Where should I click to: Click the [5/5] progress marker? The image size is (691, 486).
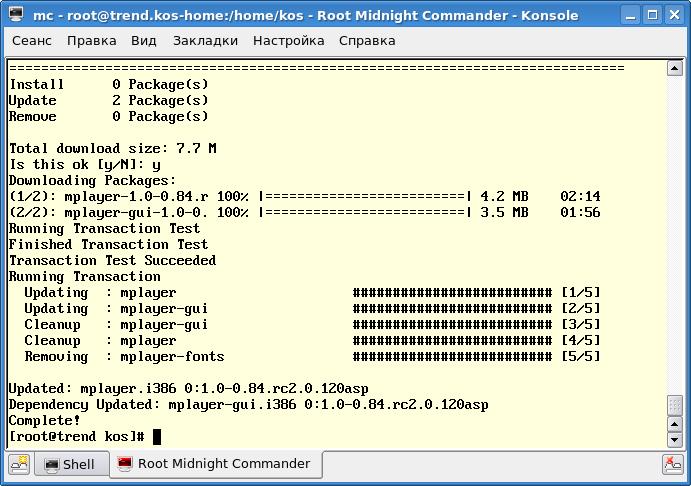[x=581, y=356]
